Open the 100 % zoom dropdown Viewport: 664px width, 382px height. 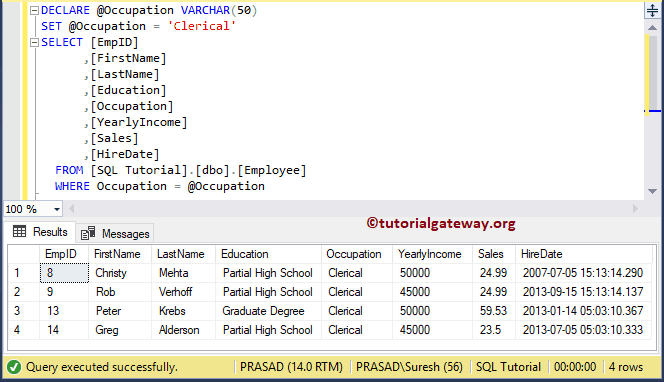pos(57,209)
